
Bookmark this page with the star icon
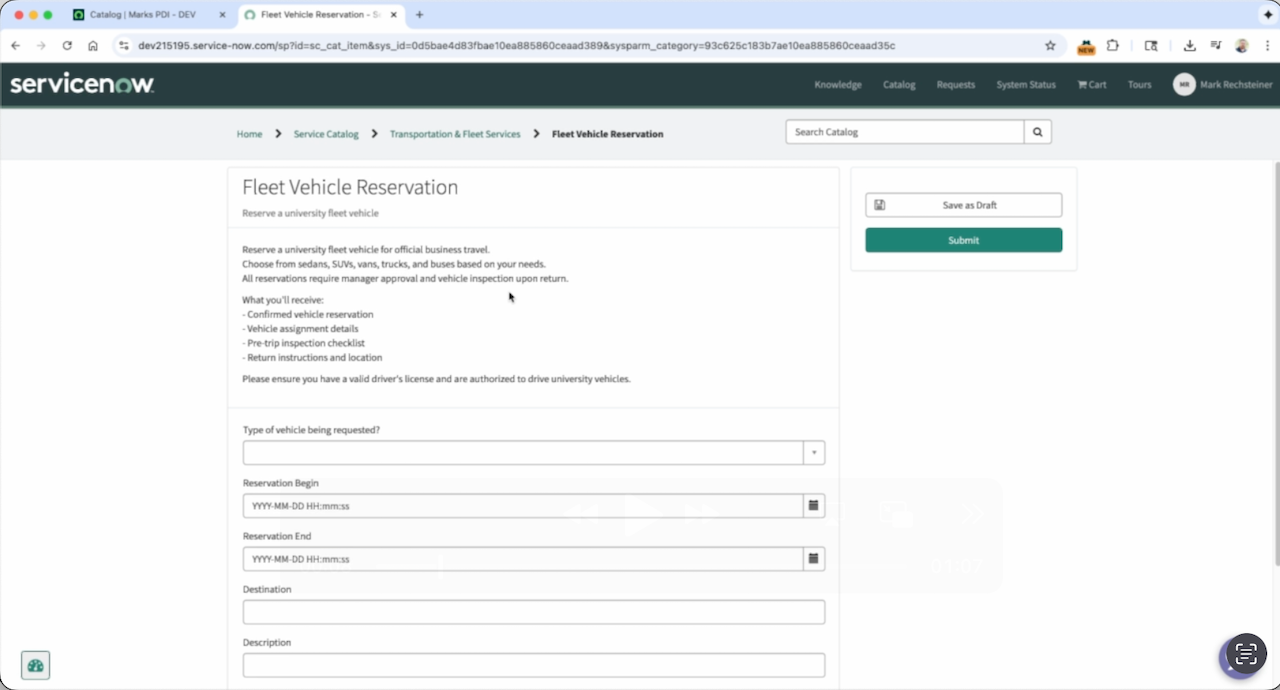[1050, 46]
